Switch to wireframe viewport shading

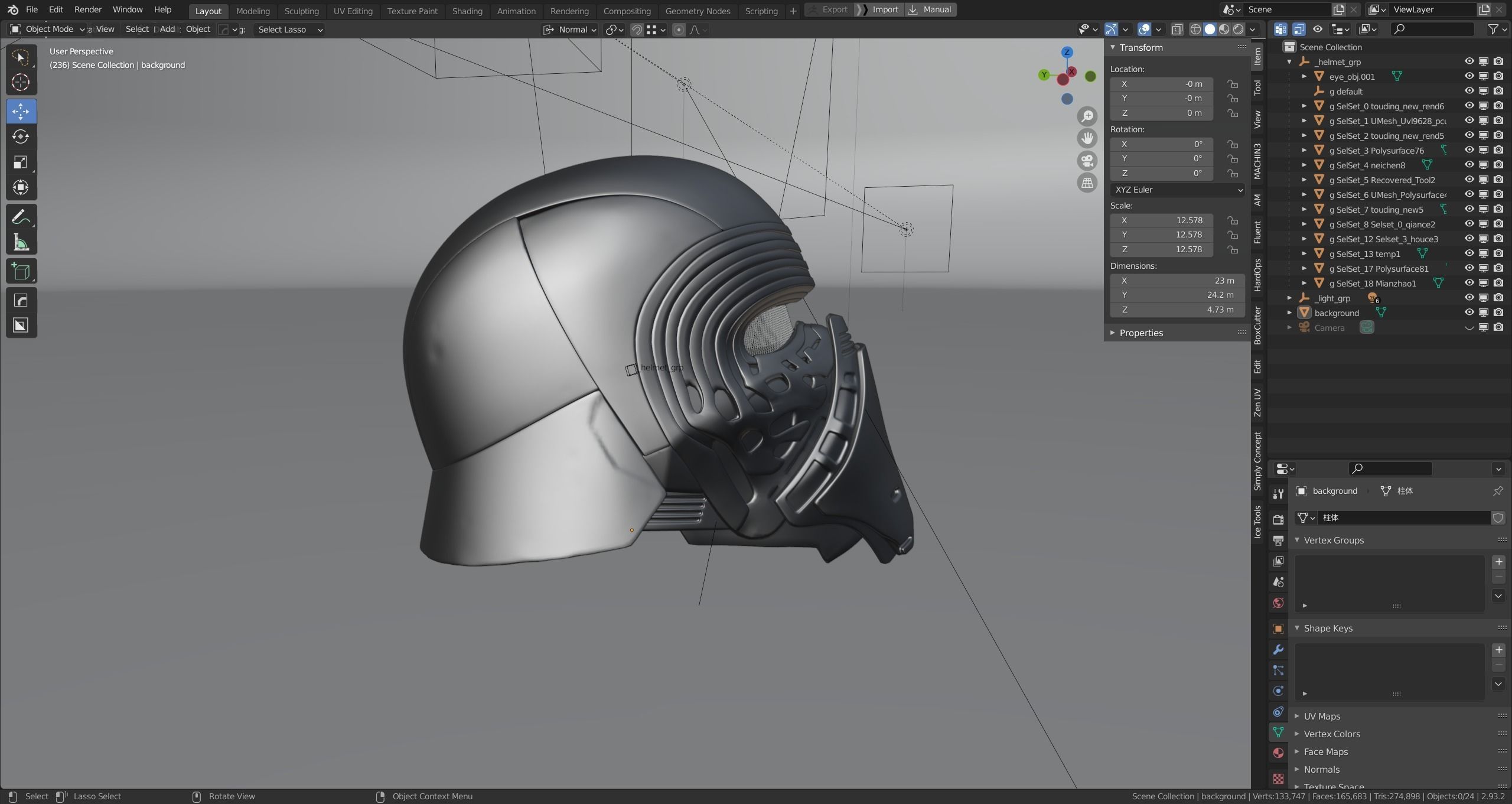click(x=1195, y=30)
